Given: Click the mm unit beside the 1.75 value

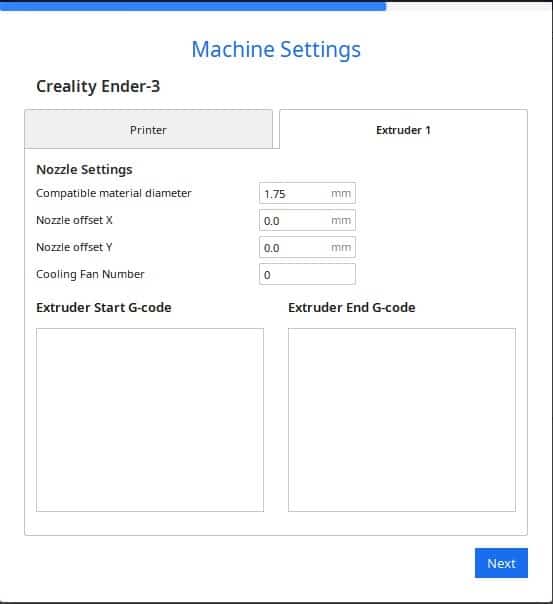Looking at the screenshot, I should tap(341, 194).
